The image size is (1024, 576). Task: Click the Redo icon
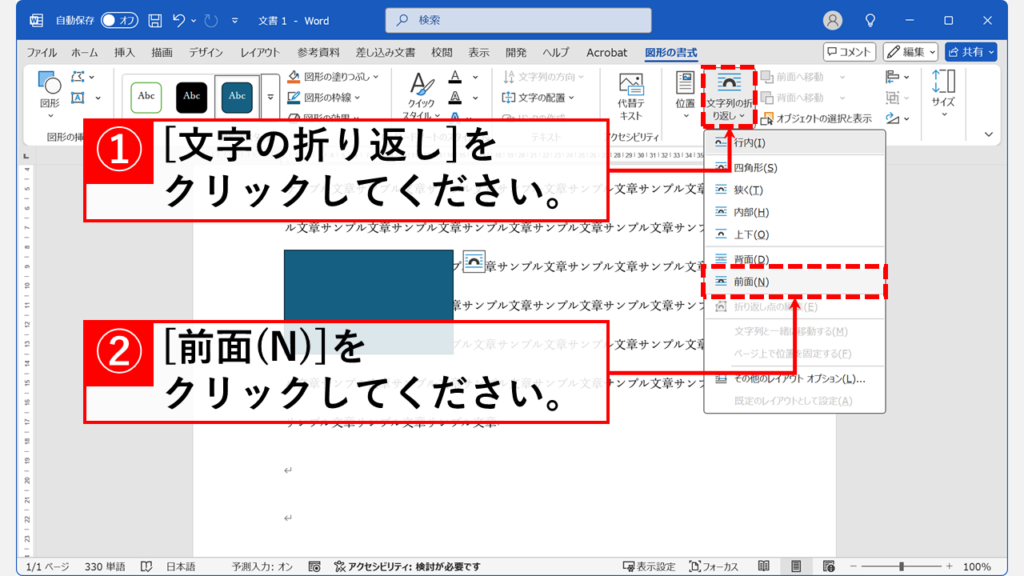[x=210, y=21]
